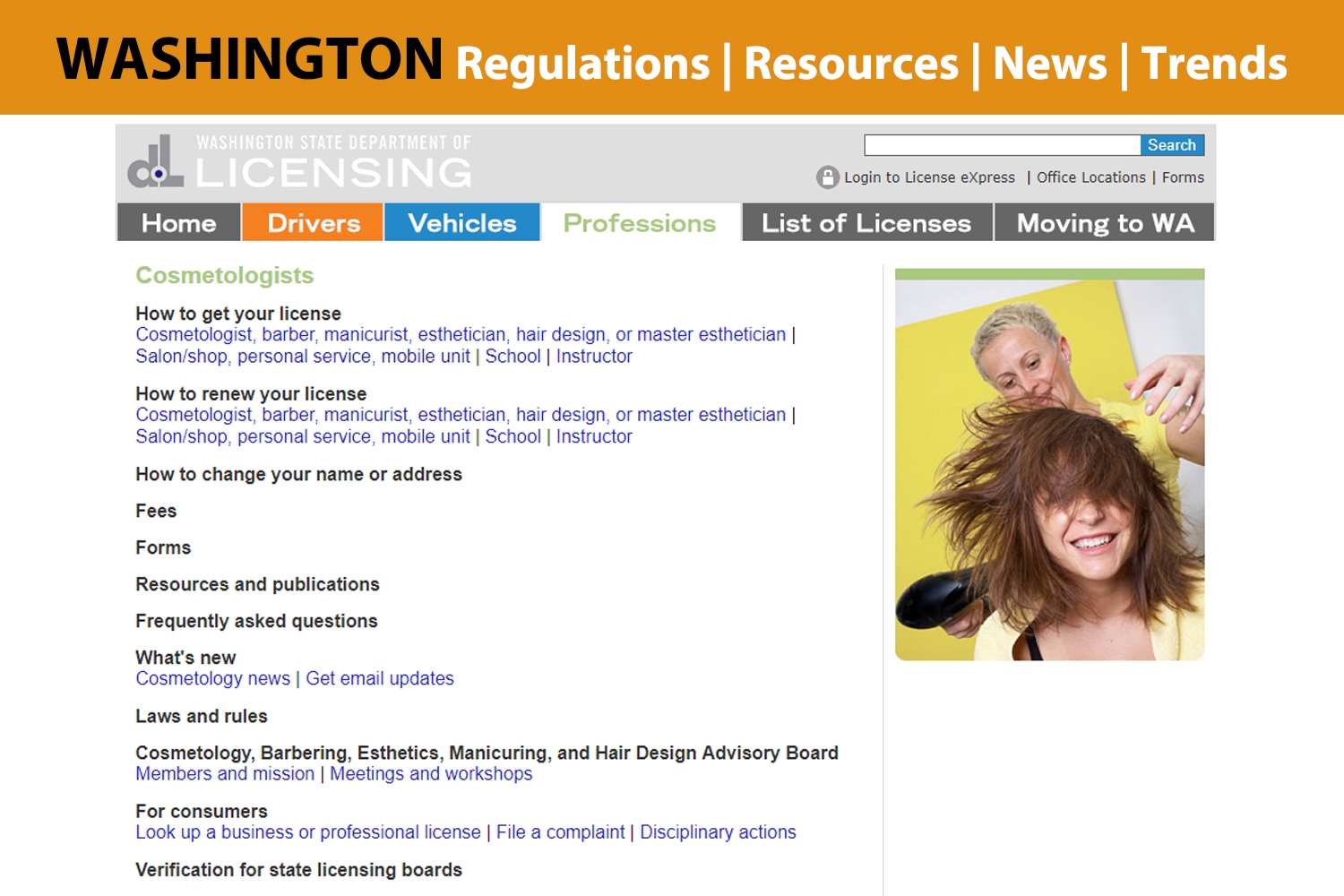Go to the Moving to WA tab
This screenshot has width=1344, height=896.
(x=1105, y=222)
